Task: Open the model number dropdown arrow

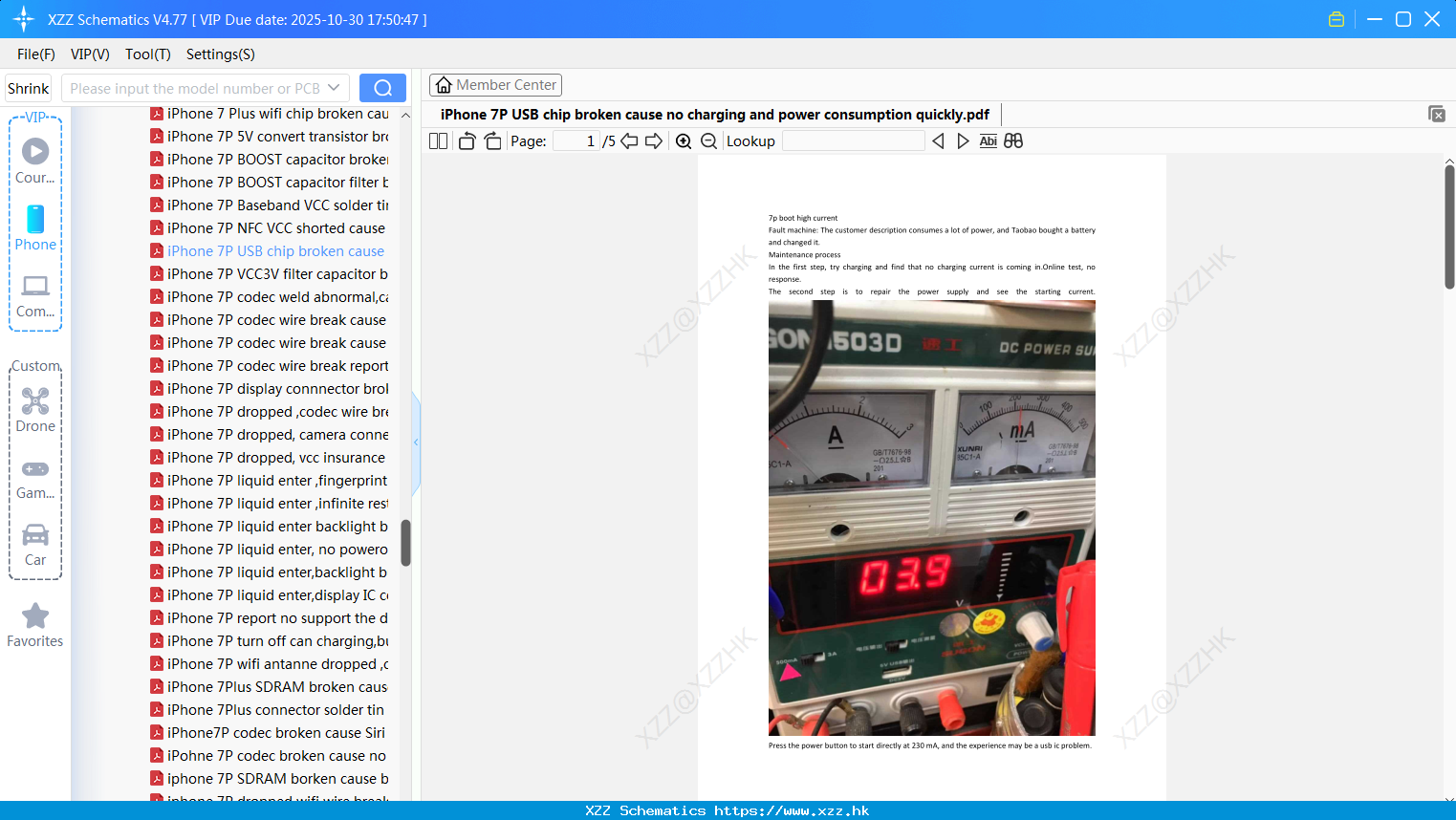Action: tap(334, 88)
